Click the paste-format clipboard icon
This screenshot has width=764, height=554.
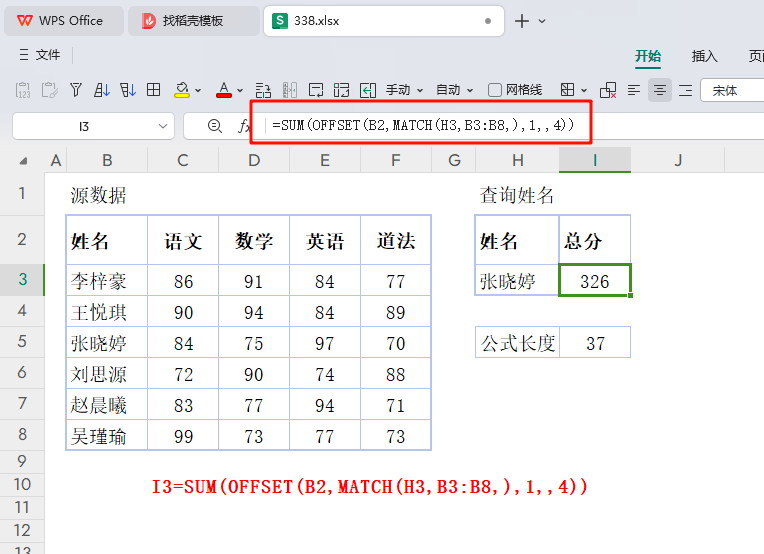49,90
